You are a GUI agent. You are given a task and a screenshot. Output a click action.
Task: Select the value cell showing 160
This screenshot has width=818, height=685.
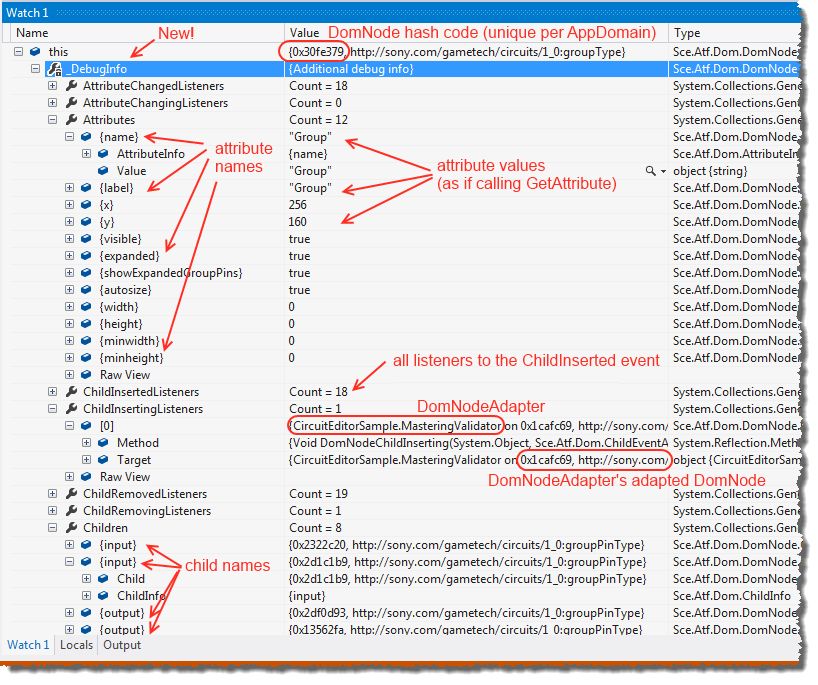[476, 221]
